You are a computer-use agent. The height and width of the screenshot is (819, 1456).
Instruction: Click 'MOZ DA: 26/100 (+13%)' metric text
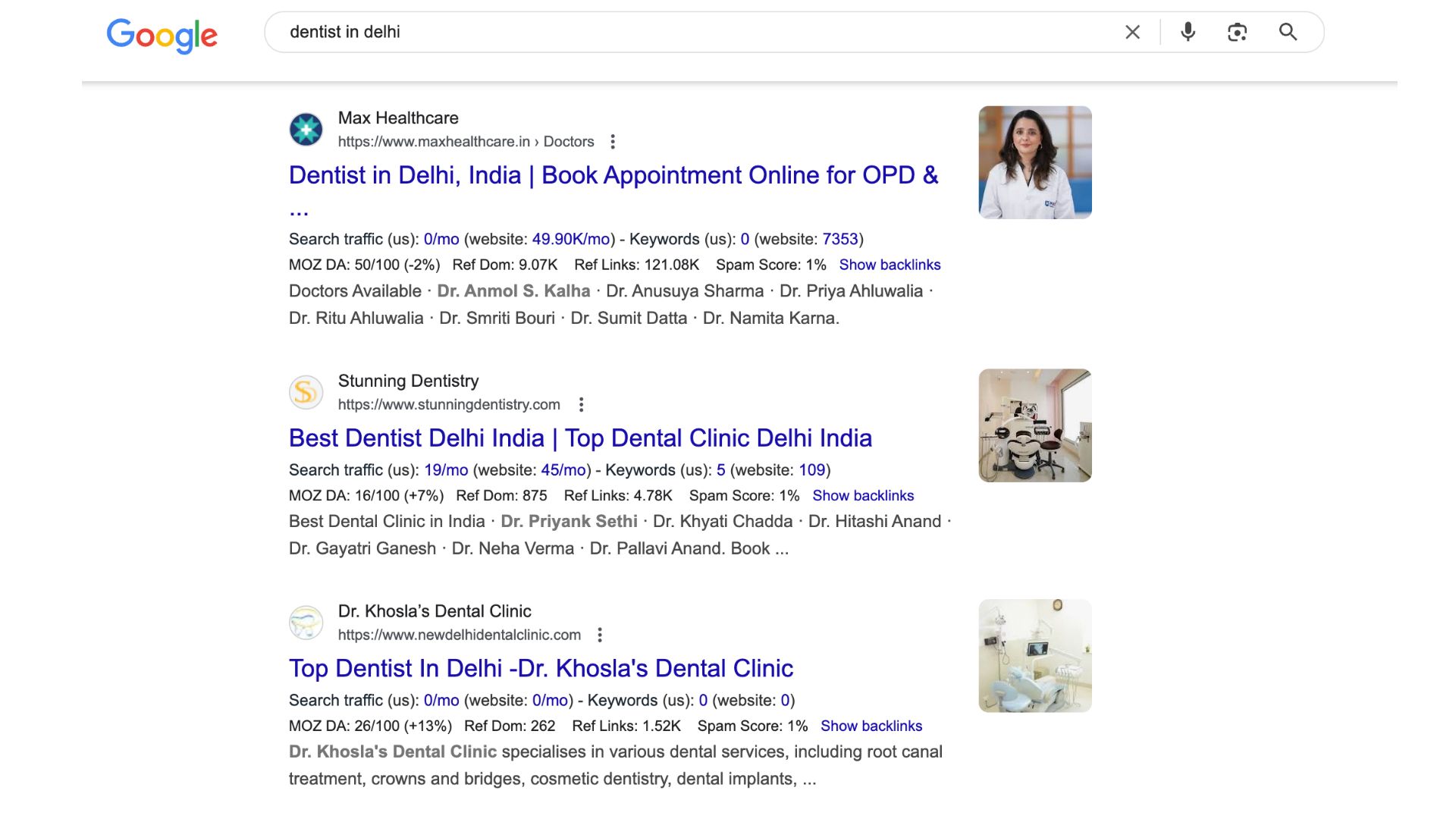[370, 726]
